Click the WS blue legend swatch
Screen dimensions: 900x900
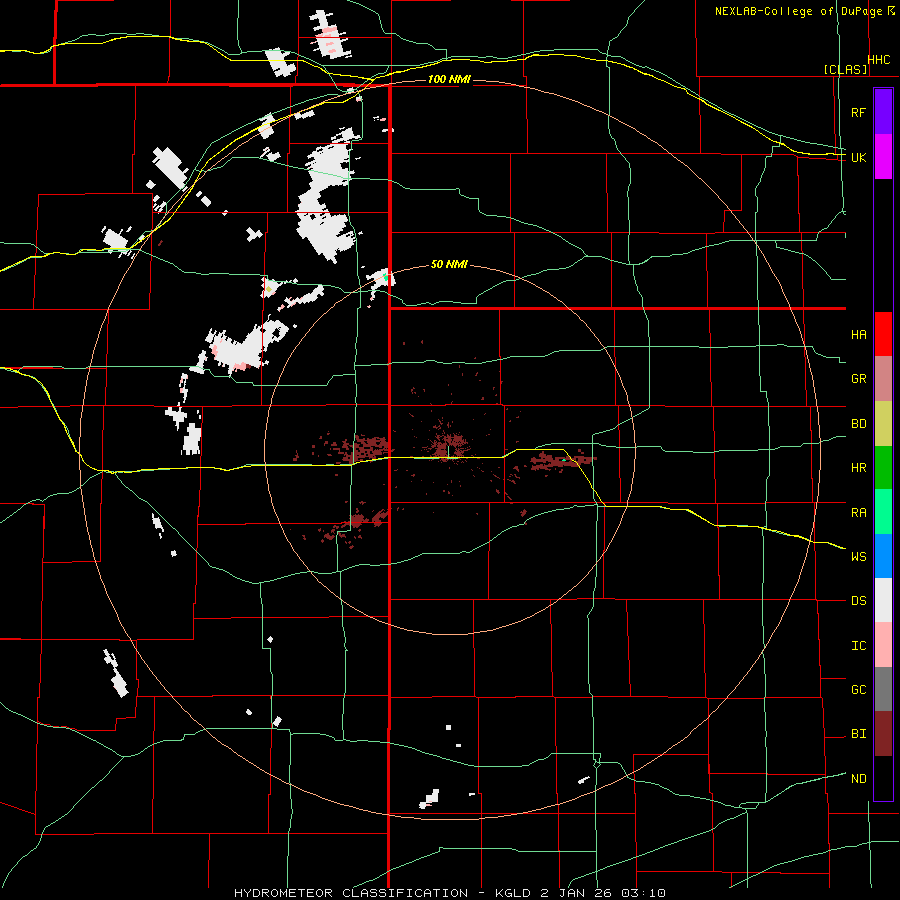point(883,556)
